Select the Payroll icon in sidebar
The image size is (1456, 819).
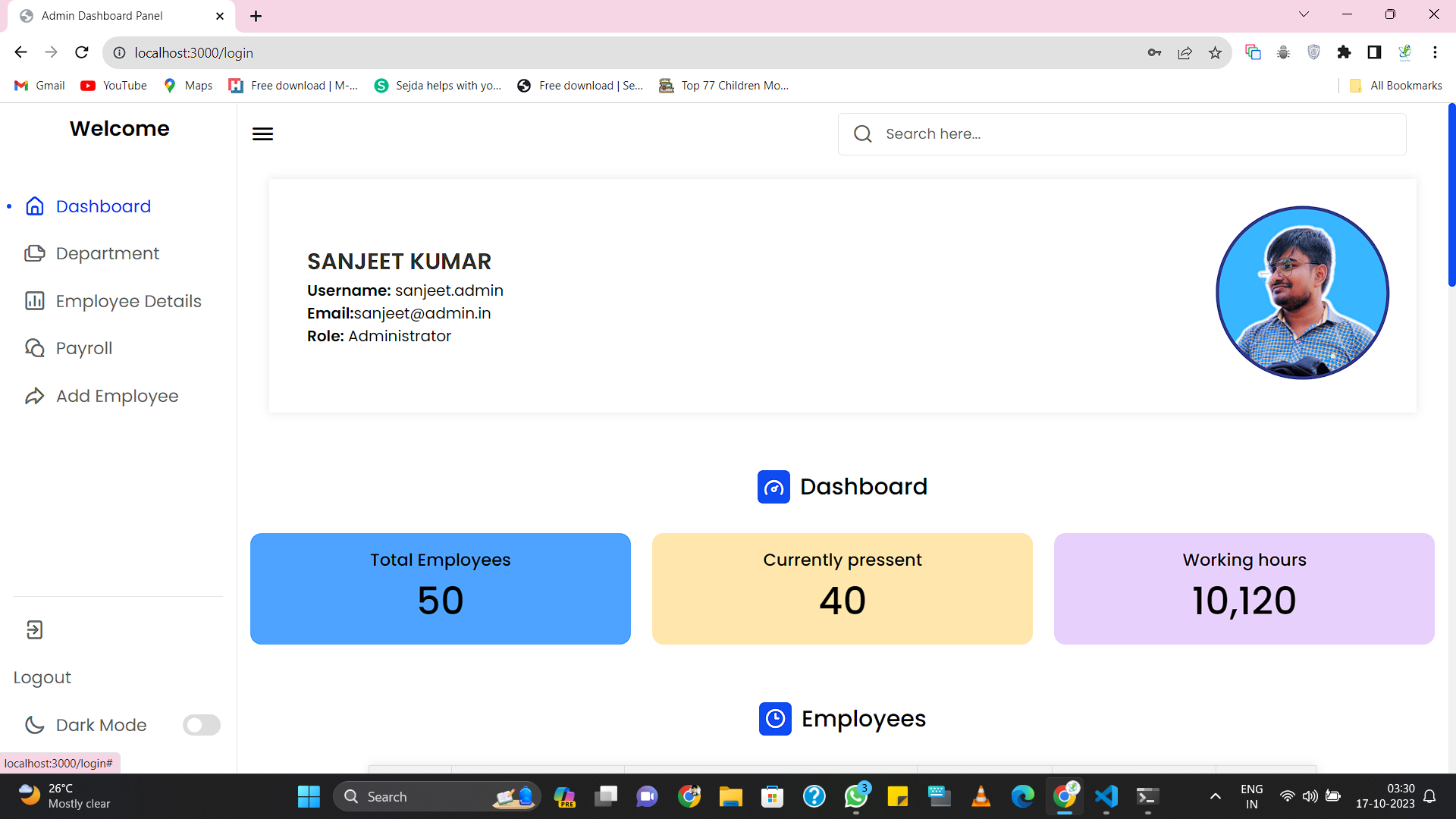[x=35, y=347]
